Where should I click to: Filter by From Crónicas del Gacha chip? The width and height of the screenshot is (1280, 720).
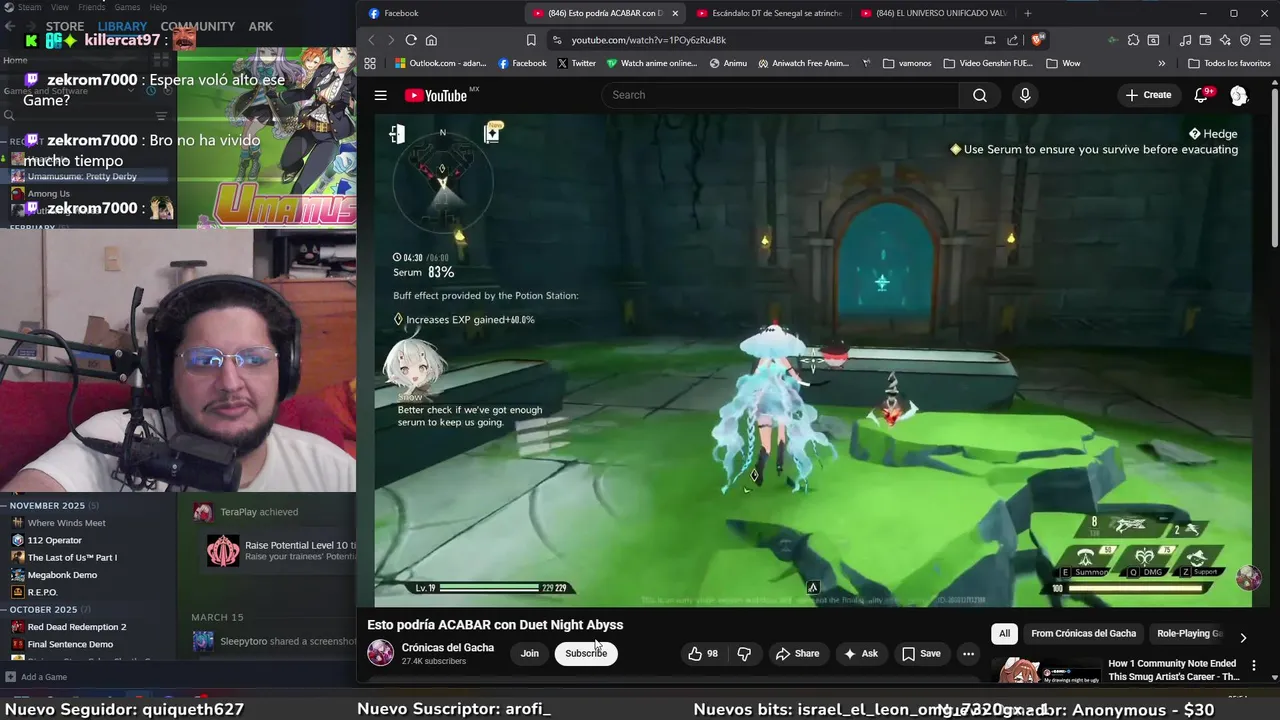(1083, 633)
